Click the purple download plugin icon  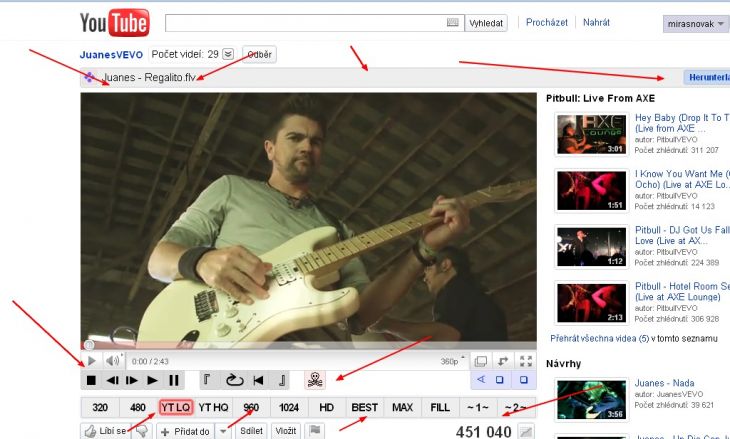pyautogui.click(x=90, y=77)
